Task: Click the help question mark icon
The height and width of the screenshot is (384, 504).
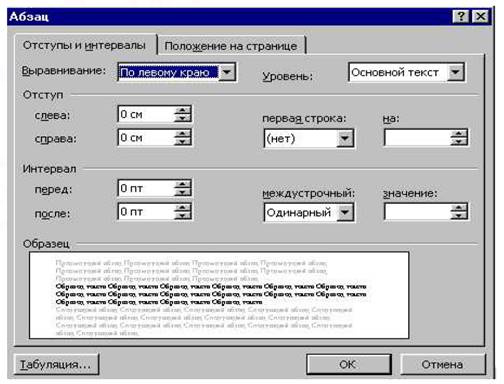Action: coord(461,16)
